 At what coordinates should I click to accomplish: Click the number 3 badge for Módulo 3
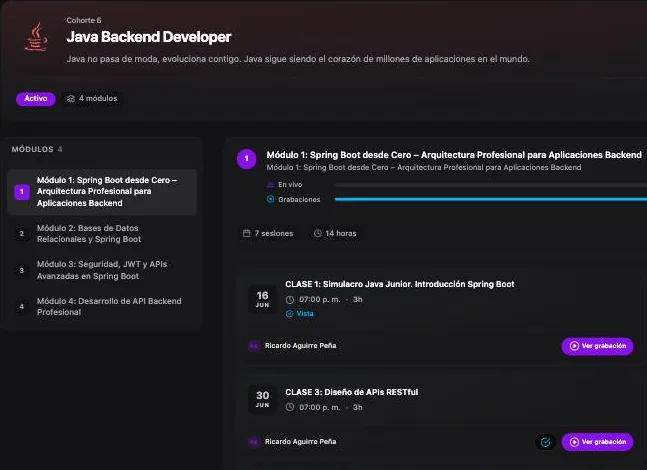pos(22,270)
